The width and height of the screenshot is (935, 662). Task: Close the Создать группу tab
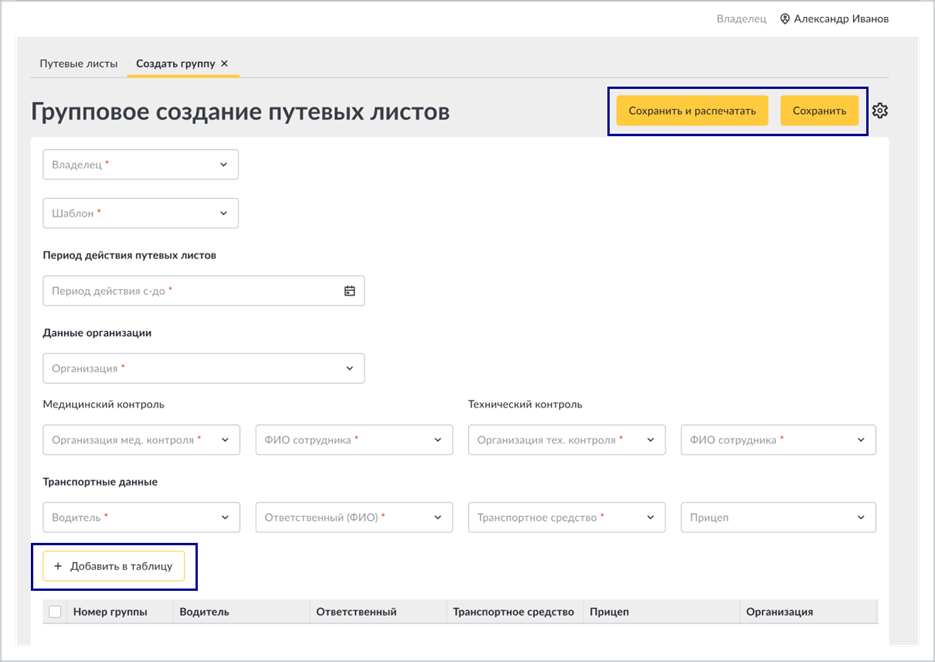click(x=224, y=63)
